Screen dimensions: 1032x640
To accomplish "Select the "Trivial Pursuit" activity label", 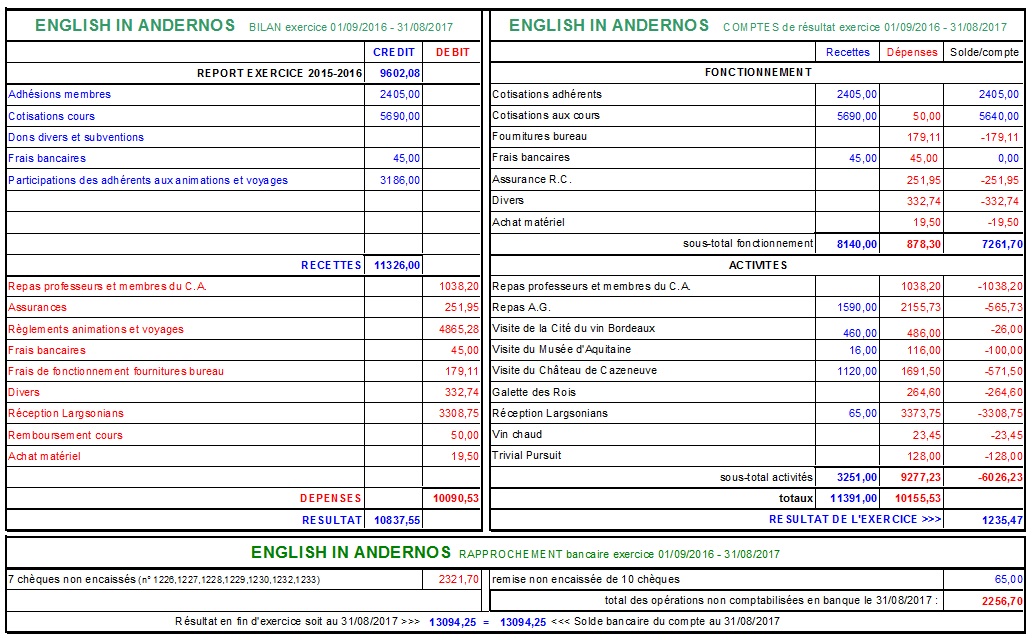I will click(x=527, y=455).
